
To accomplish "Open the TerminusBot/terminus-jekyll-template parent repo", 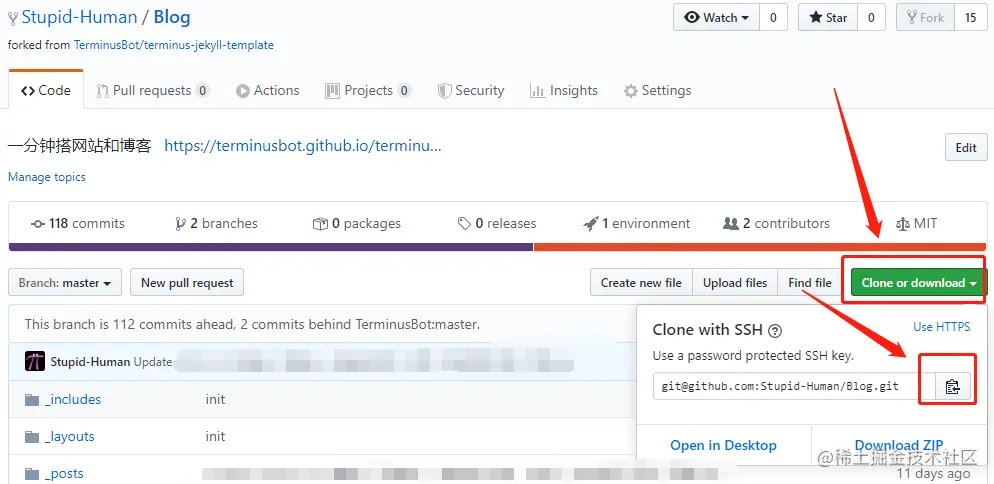I will click(174, 45).
